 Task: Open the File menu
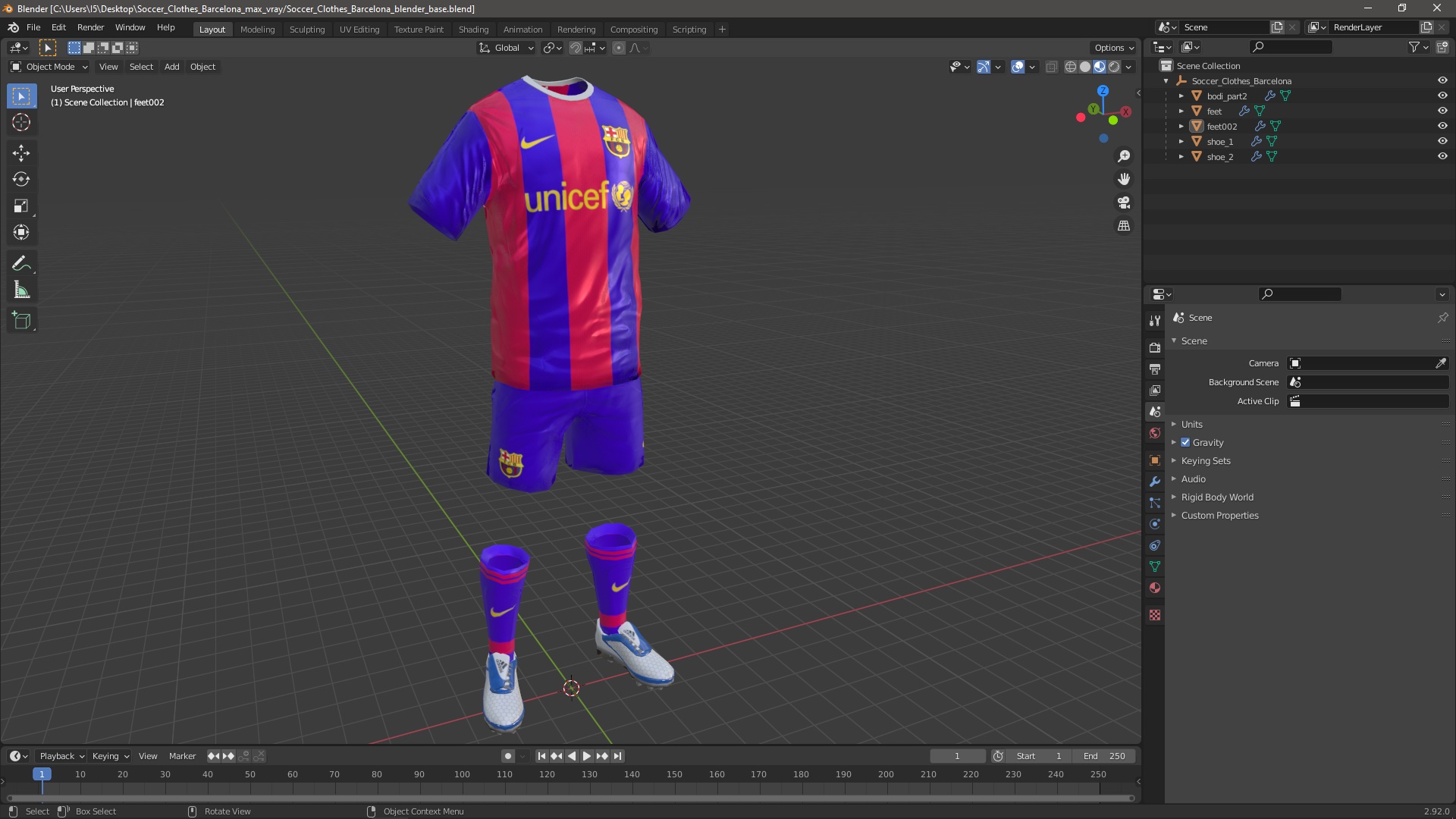click(x=33, y=27)
